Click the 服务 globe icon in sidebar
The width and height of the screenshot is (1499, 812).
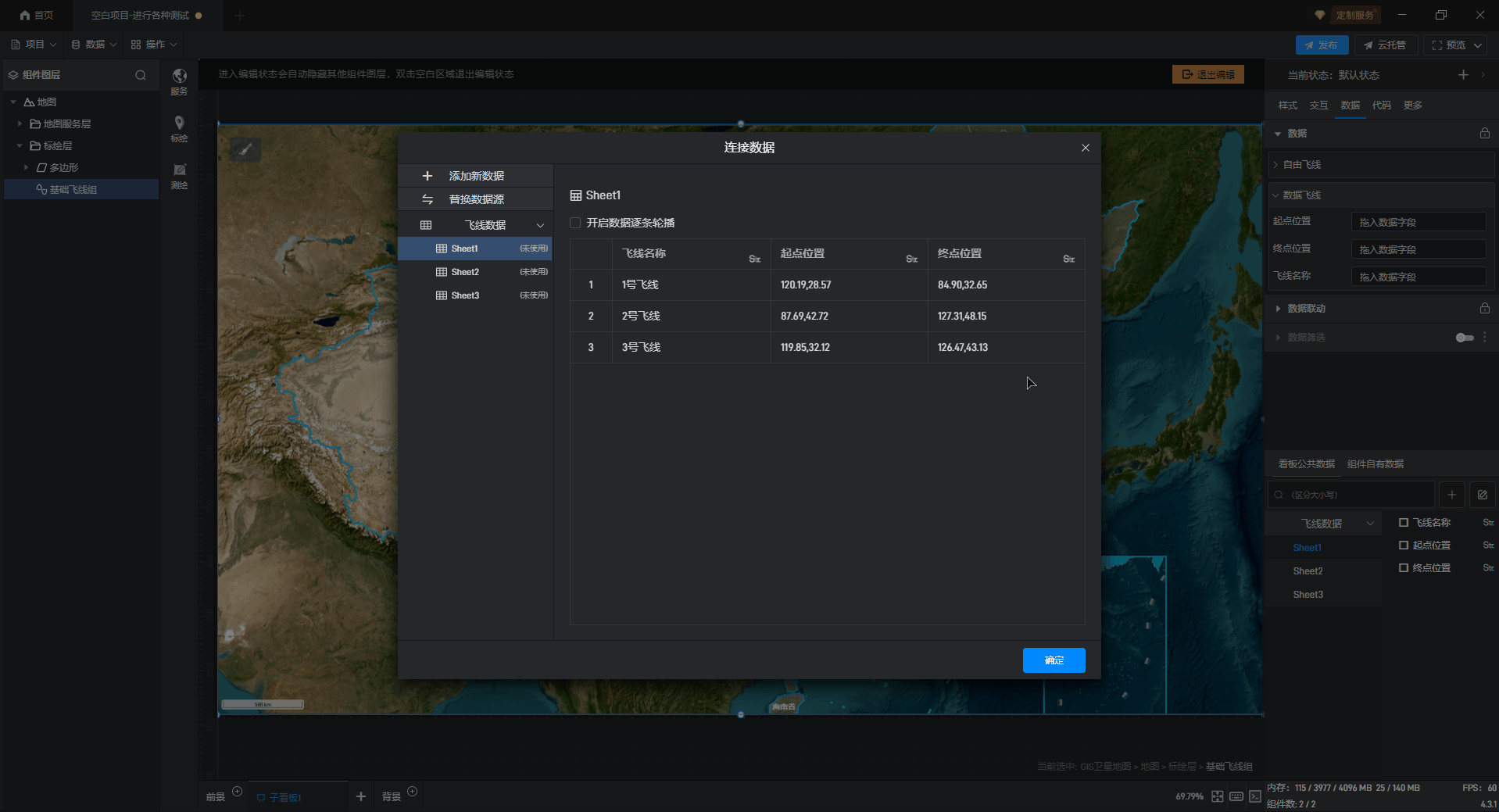(179, 77)
